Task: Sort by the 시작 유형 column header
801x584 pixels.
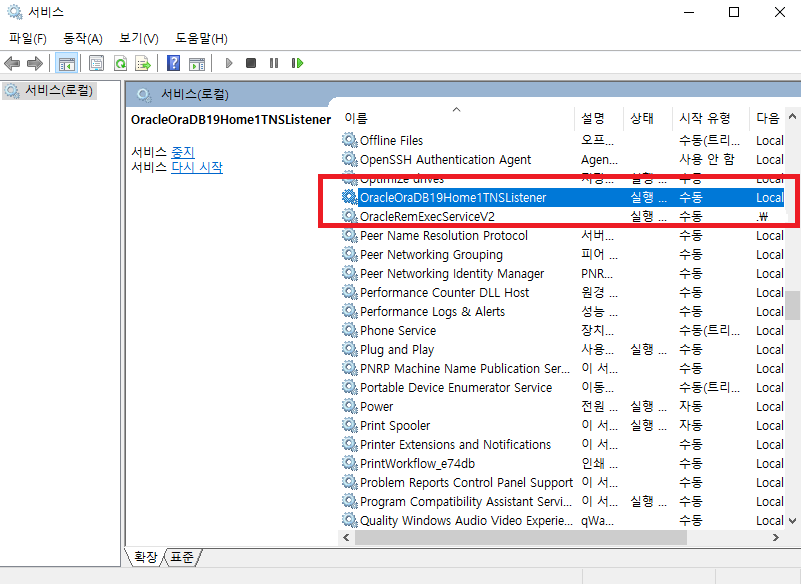Action: click(711, 118)
